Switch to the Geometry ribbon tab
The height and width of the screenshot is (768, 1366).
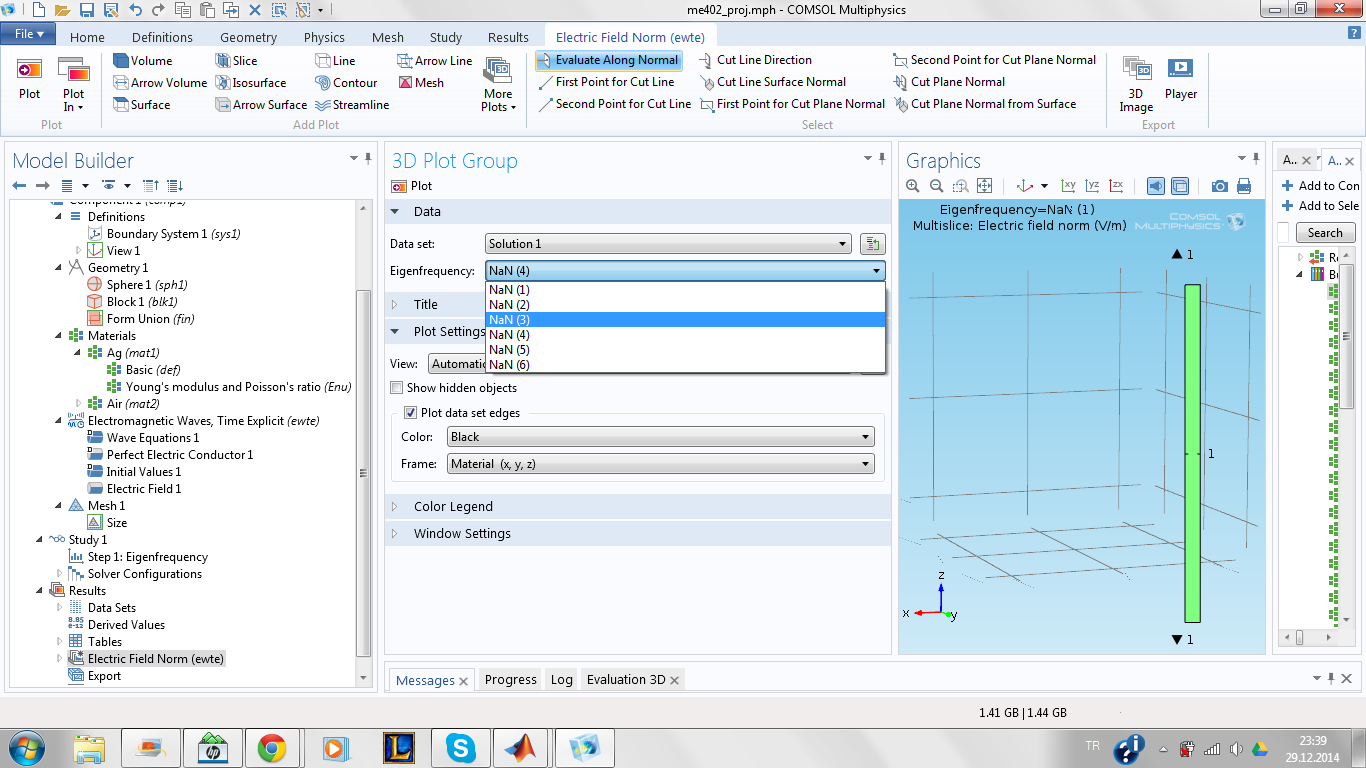click(248, 37)
